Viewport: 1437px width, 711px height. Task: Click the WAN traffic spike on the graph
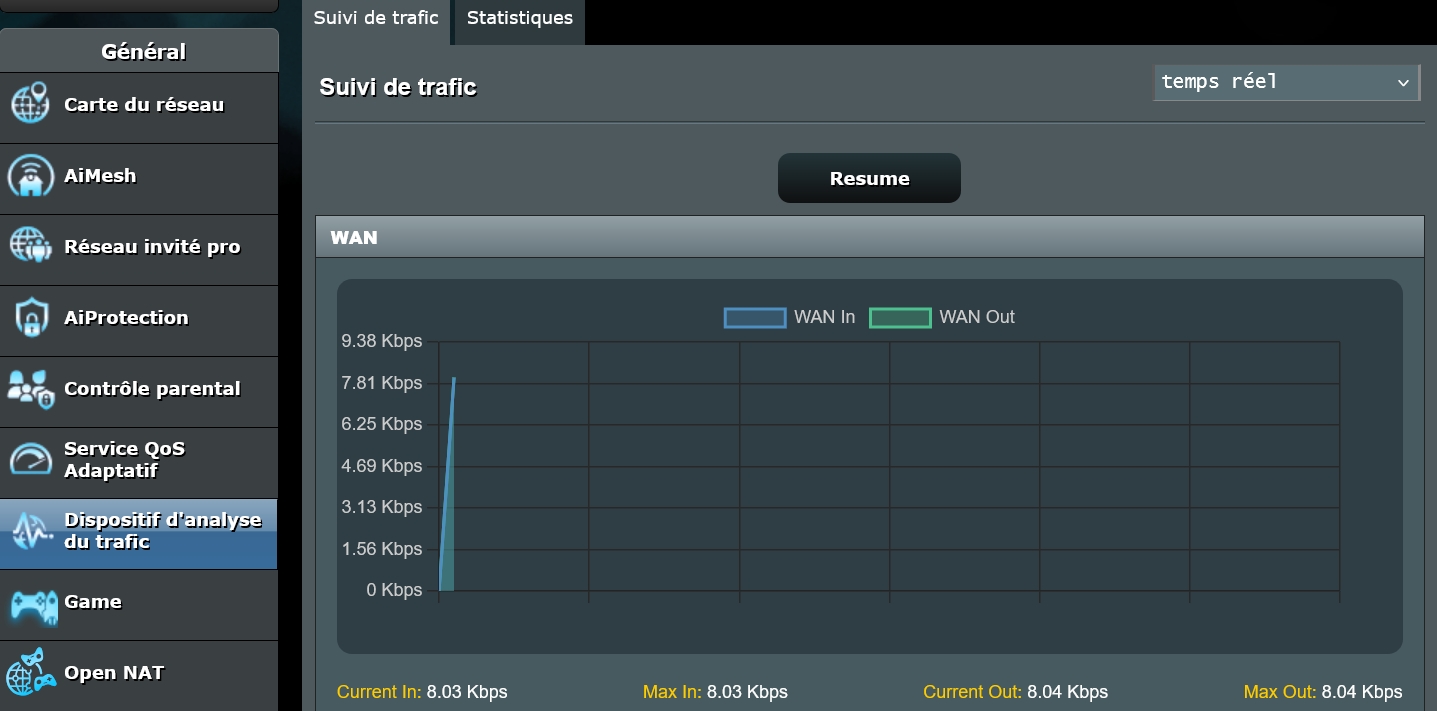448,484
